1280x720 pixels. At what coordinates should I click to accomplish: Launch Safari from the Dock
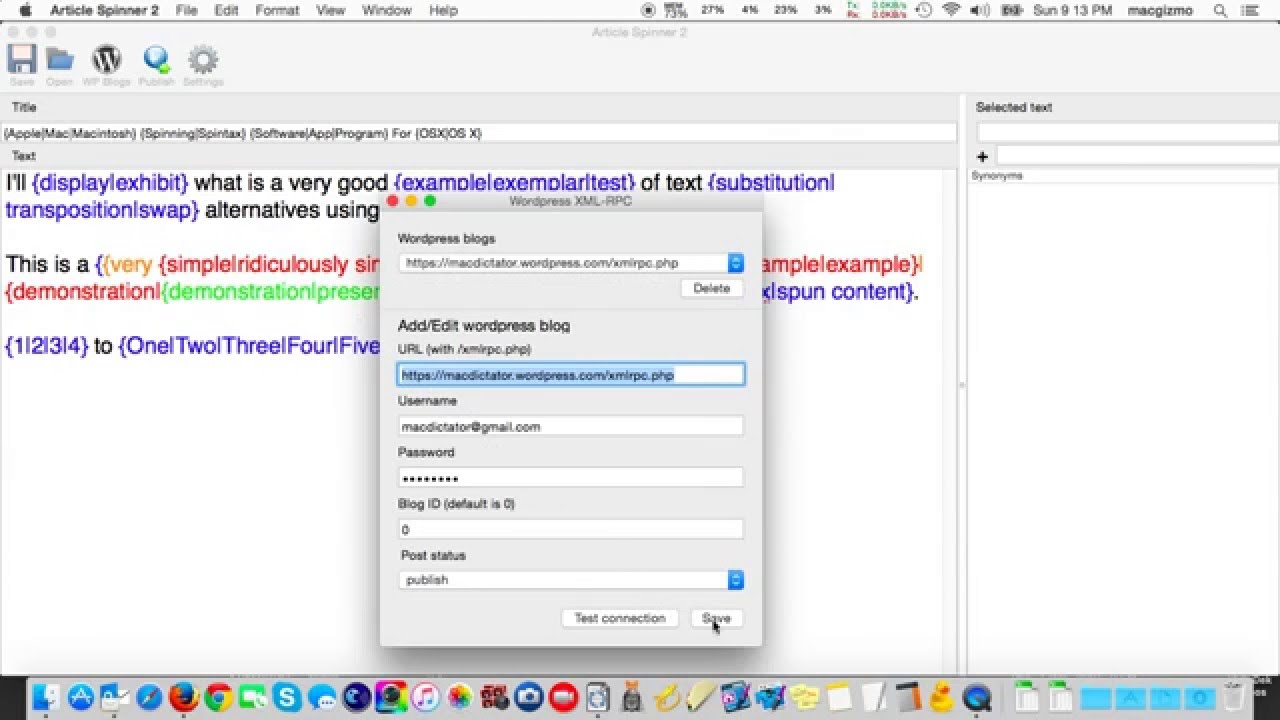[x=149, y=697]
